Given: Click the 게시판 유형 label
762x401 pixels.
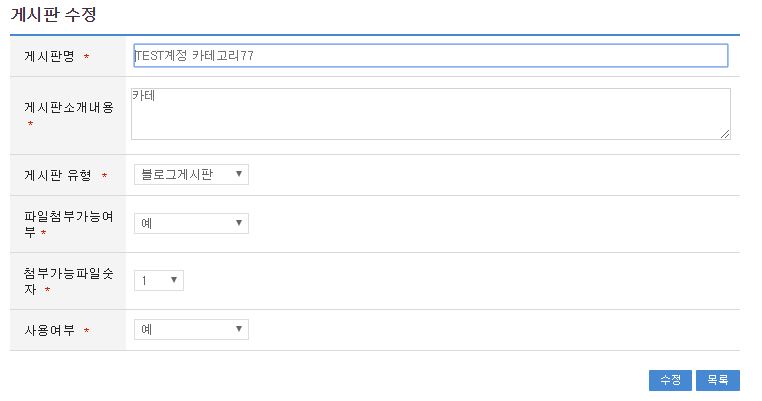Looking at the screenshot, I should [x=58, y=175].
